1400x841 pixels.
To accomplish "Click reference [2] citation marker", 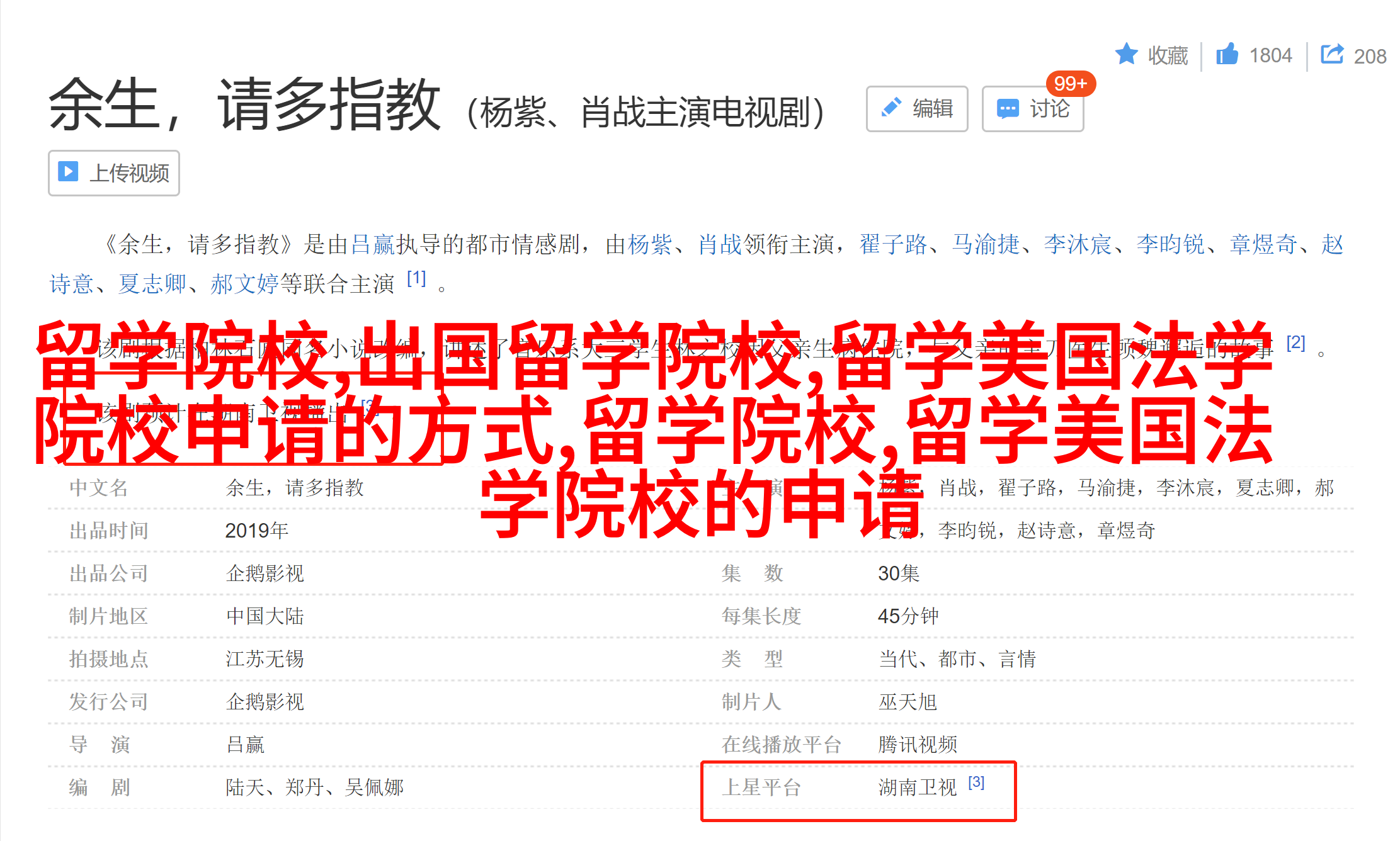I will point(1296,342).
